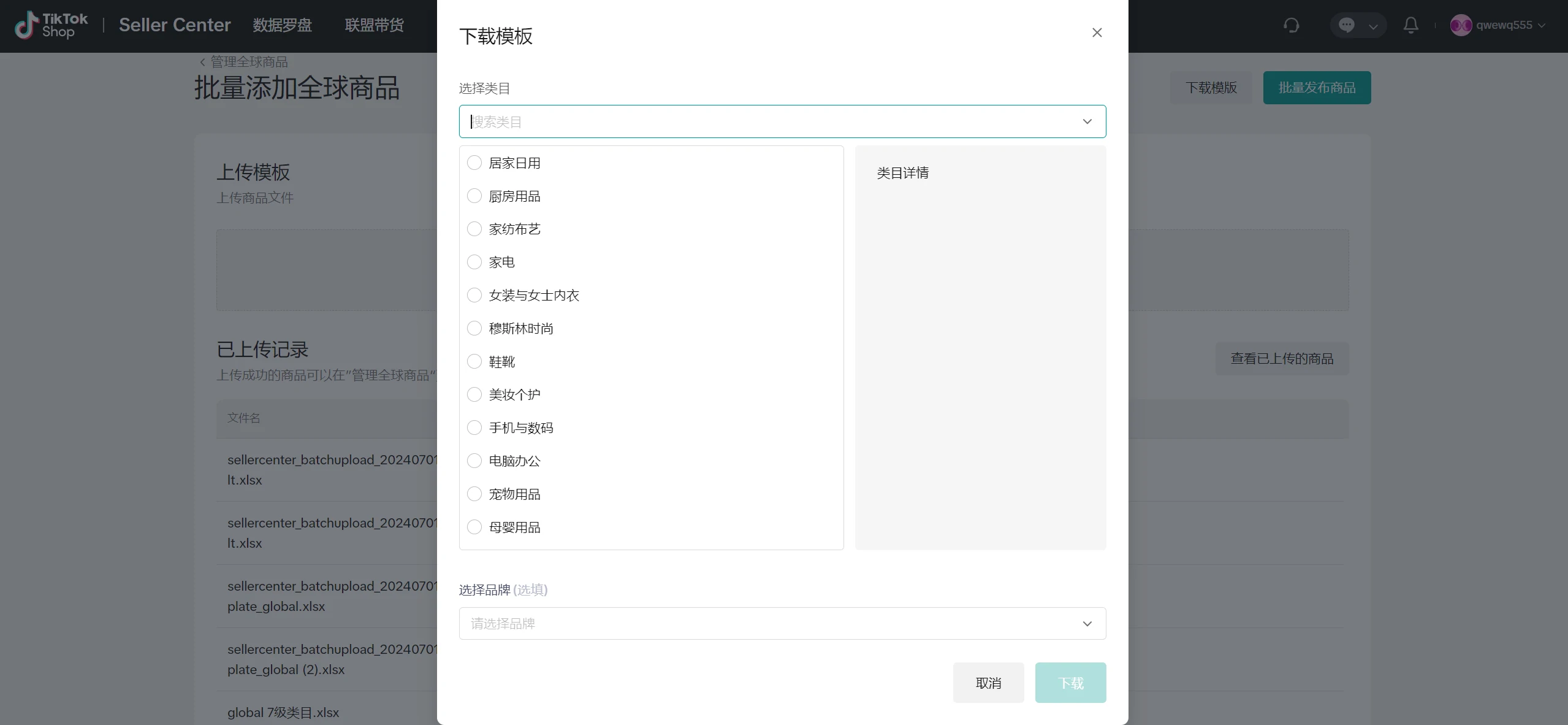The width and height of the screenshot is (1568, 725).
Task: Click the 下载 button
Action: (1070, 683)
